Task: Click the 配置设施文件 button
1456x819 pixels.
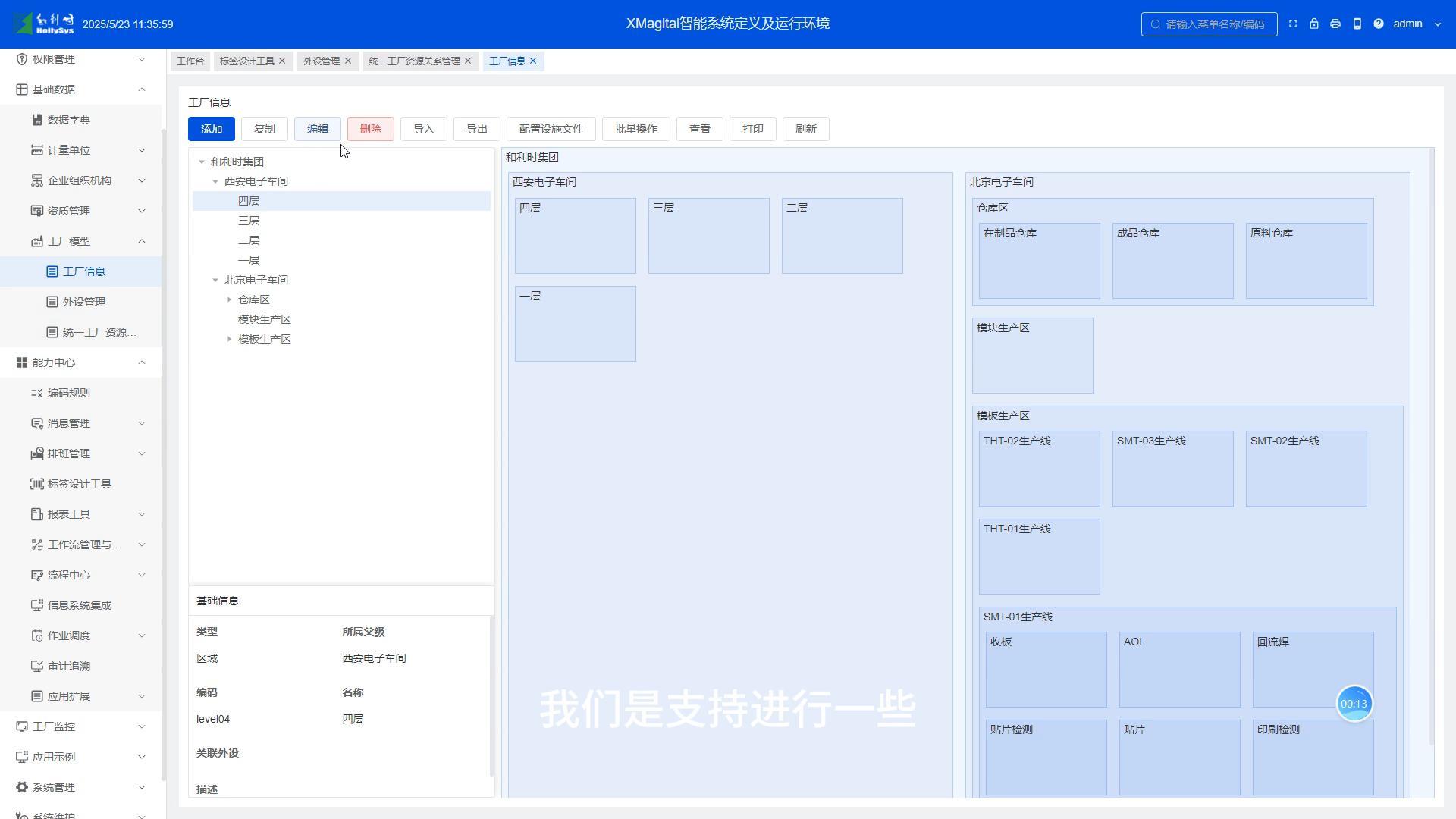Action: click(551, 129)
